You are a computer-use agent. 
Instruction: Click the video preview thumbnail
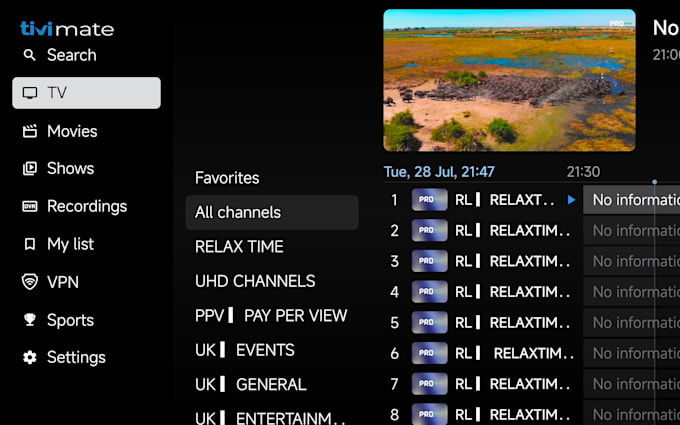point(510,80)
